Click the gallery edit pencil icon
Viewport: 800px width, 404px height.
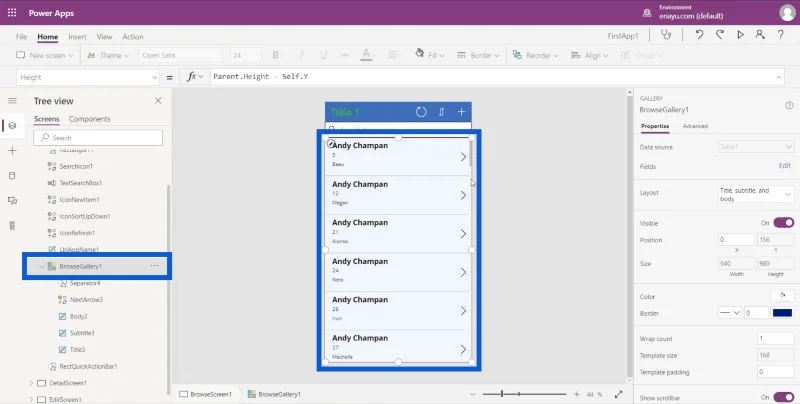click(x=331, y=143)
